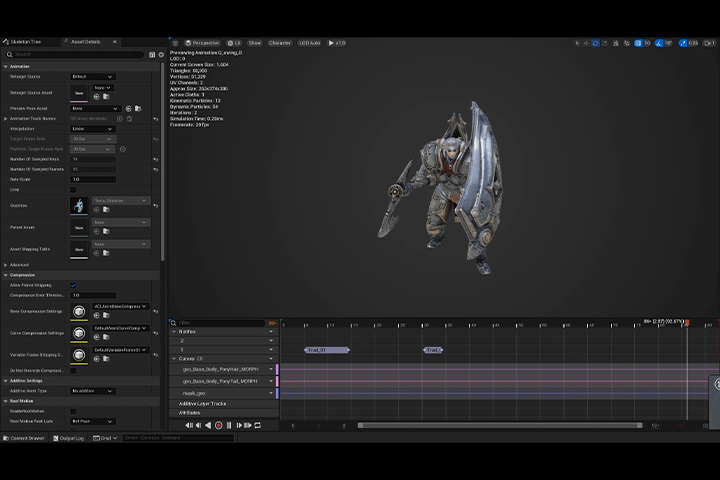
Task: Browse to Variable Frame Stripping Settings asset
Action: [106, 359]
